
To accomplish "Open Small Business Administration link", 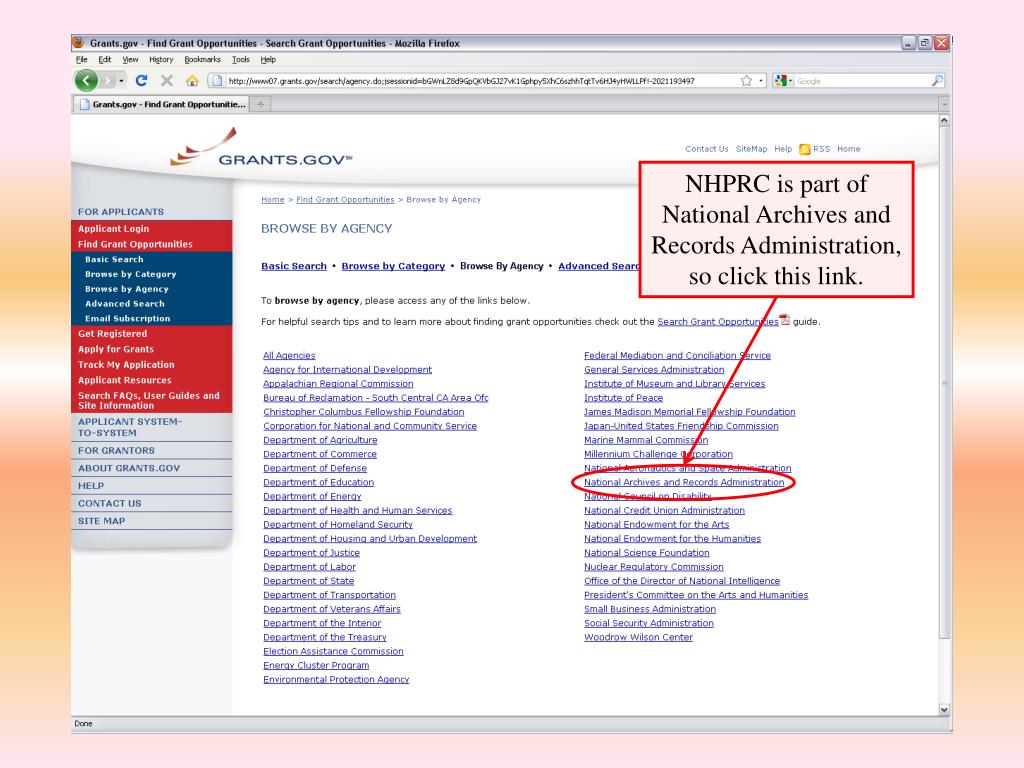I will pyautogui.click(x=650, y=609).
